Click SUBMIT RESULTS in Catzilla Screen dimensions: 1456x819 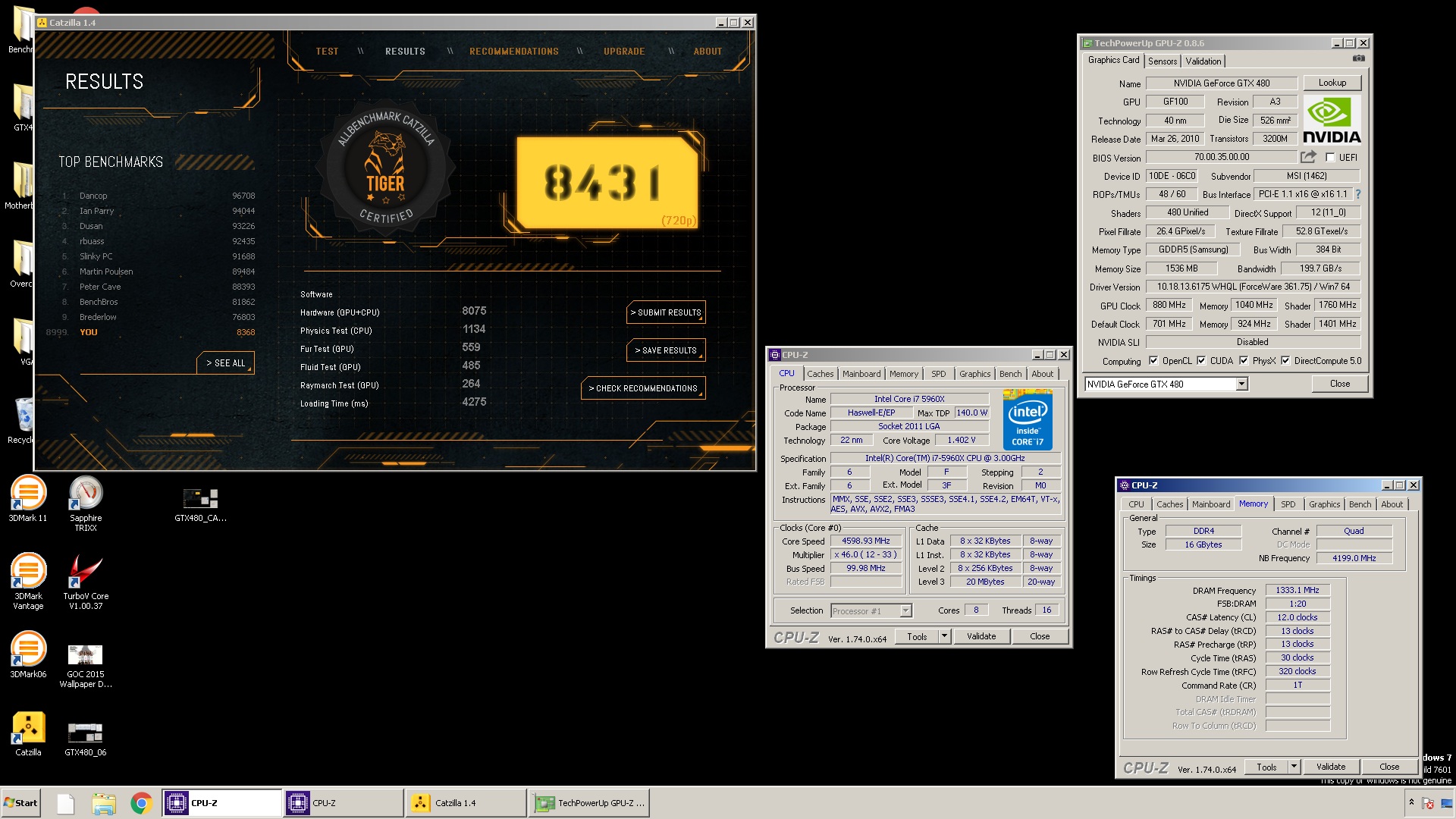click(666, 312)
